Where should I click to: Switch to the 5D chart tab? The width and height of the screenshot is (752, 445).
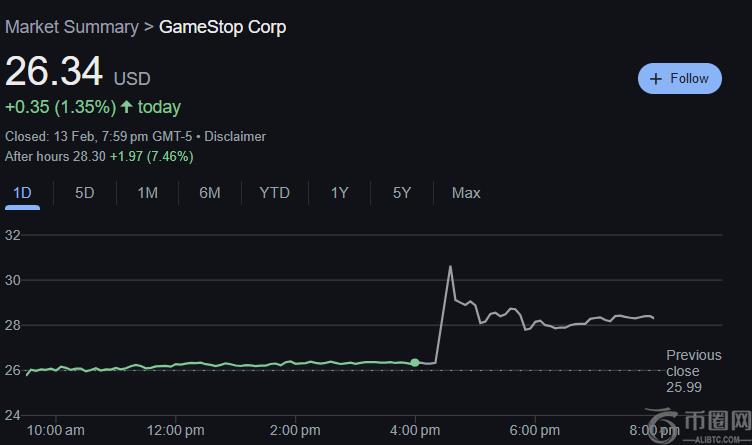tap(84, 193)
